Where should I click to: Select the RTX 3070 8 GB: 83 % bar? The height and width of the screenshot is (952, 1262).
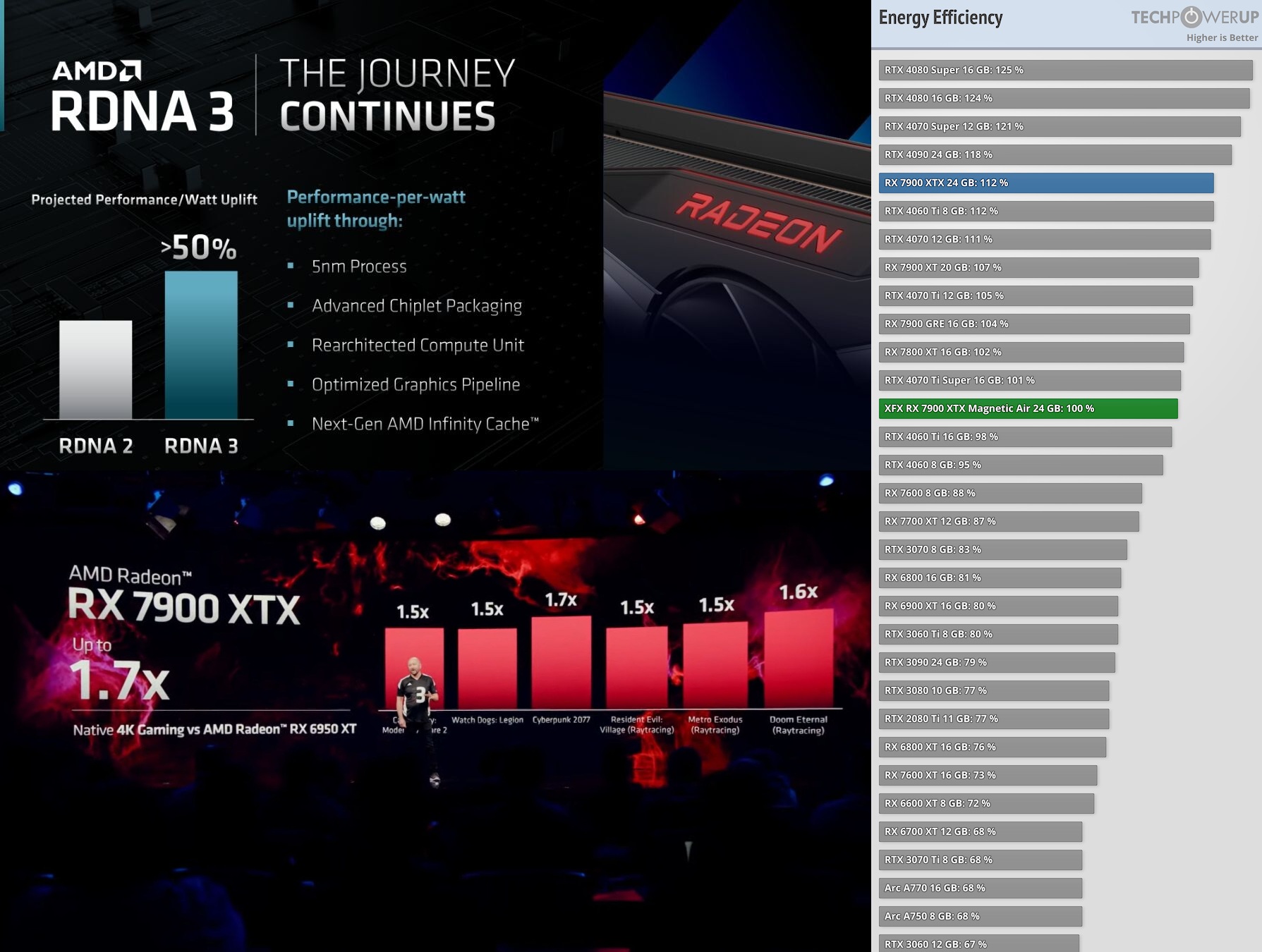point(1002,549)
